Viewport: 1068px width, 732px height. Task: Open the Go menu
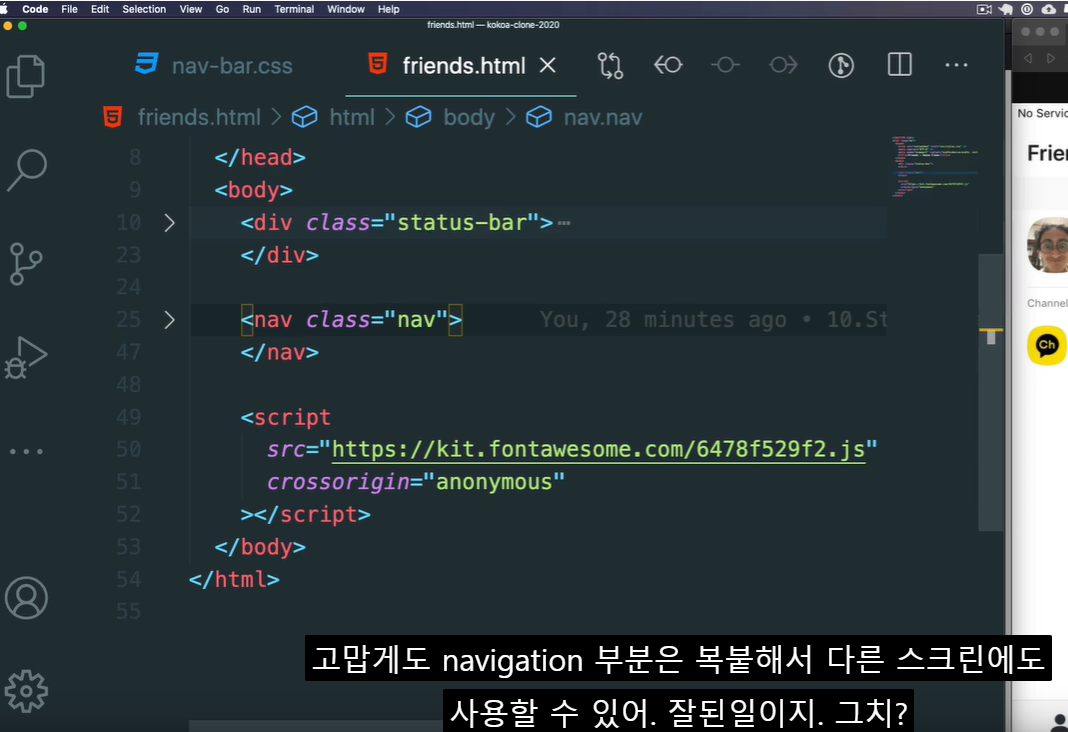[222, 9]
